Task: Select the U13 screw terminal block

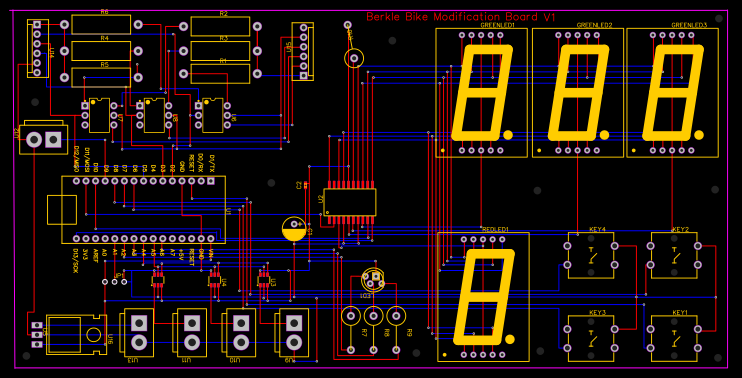Action: [x=138, y=333]
